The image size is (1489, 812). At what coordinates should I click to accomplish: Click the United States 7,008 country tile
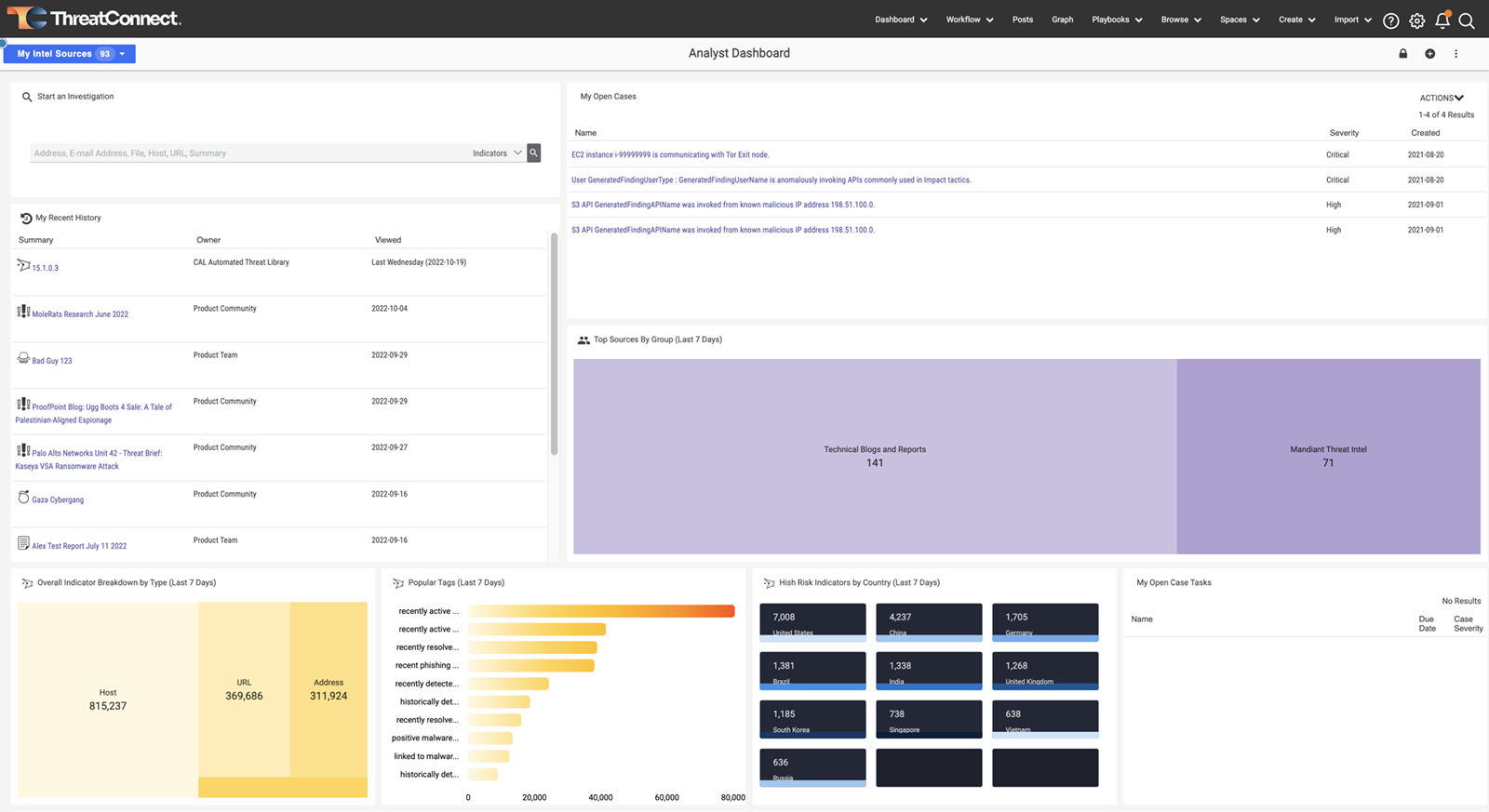click(x=812, y=623)
